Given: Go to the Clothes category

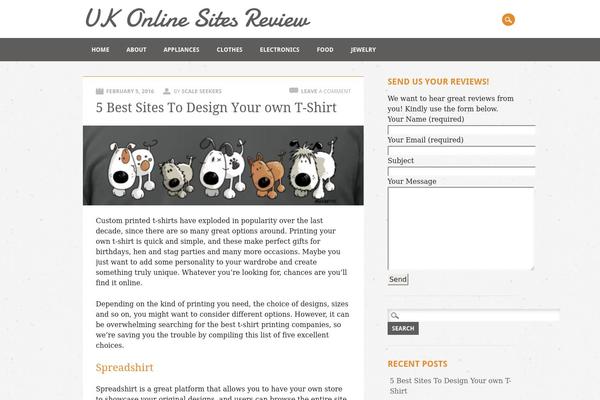Looking at the screenshot, I should pyautogui.click(x=230, y=50).
